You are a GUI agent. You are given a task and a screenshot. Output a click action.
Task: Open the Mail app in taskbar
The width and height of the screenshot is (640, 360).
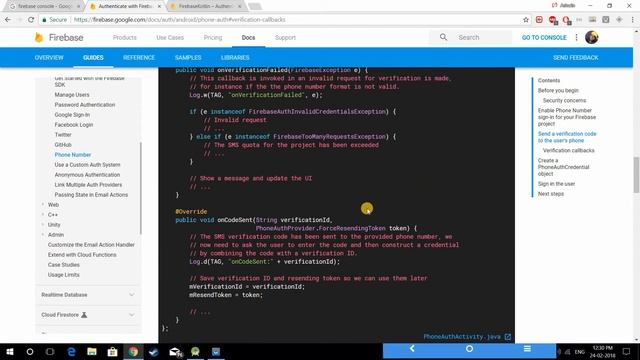175,351
